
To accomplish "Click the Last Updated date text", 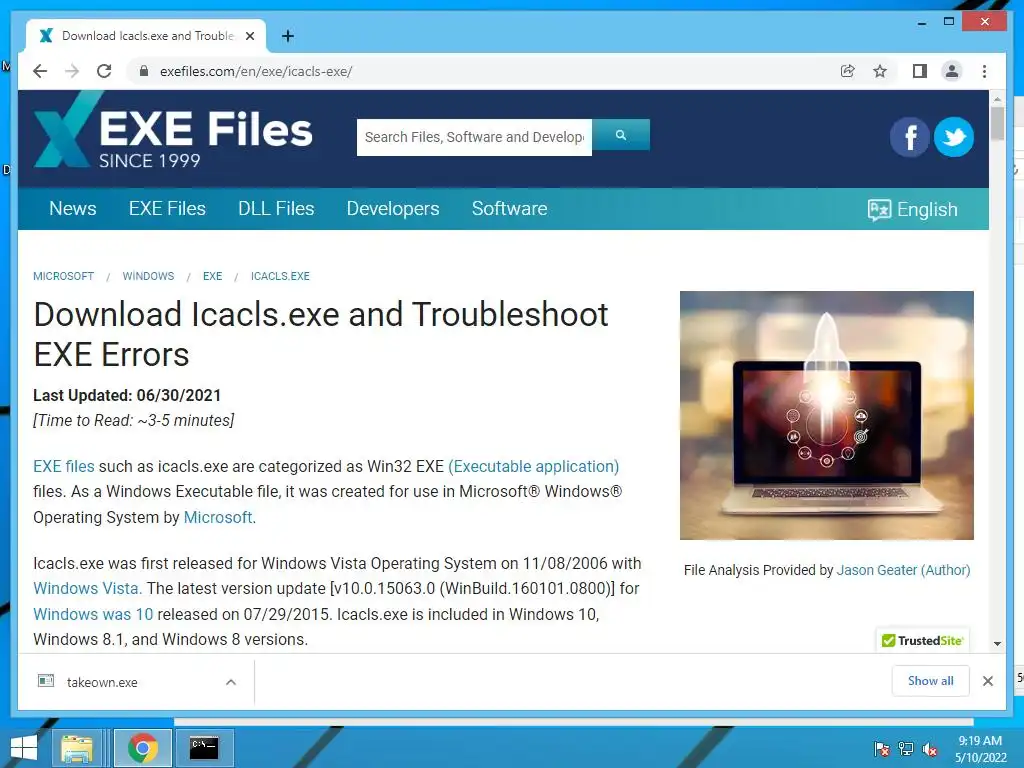I will coord(127,396).
